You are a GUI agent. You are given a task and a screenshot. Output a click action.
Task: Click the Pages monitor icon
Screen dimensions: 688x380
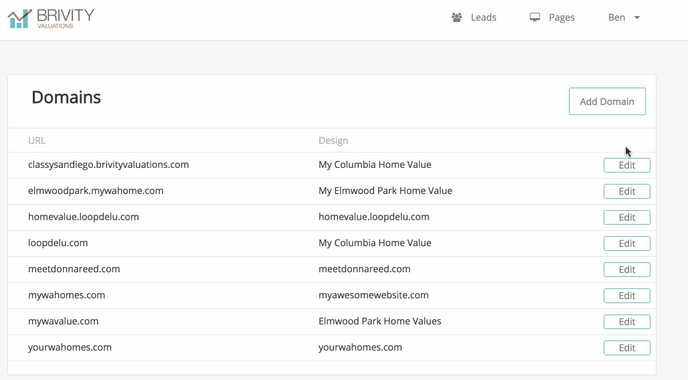click(535, 18)
